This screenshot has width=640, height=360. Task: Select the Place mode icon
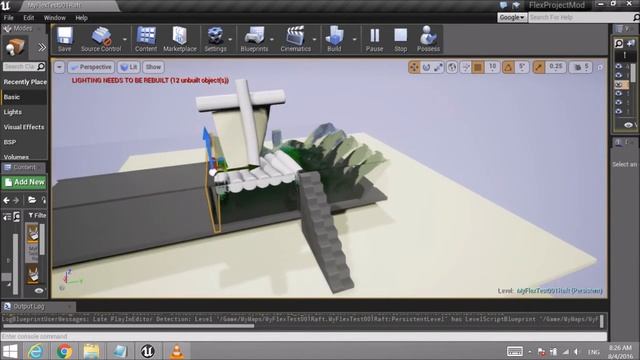pyautogui.click(x=15, y=47)
